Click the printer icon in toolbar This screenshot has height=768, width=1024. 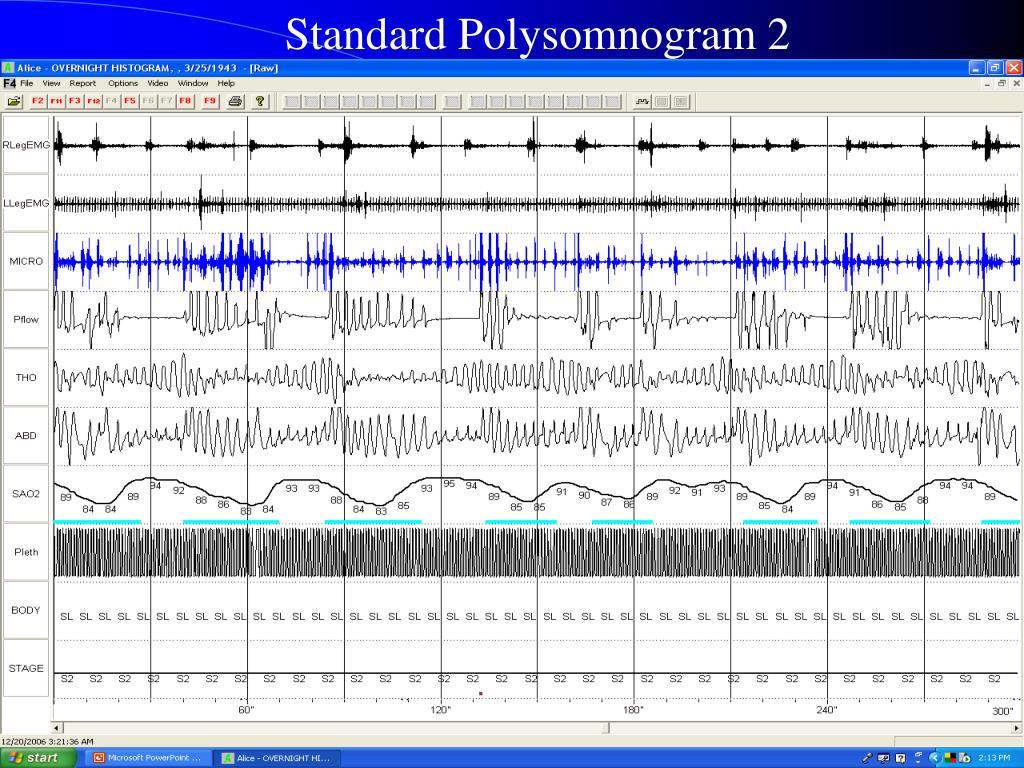tap(235, 101)
